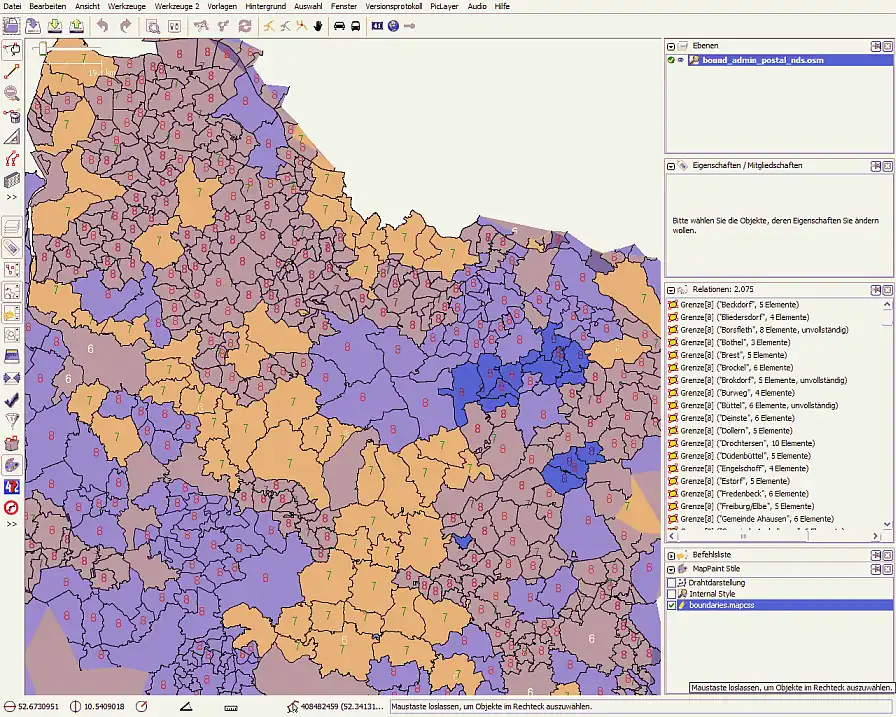The height and width of the screenshot is (717, 896).
Task: Activate the zoom magnifier tool
Action: pos(12,93)
